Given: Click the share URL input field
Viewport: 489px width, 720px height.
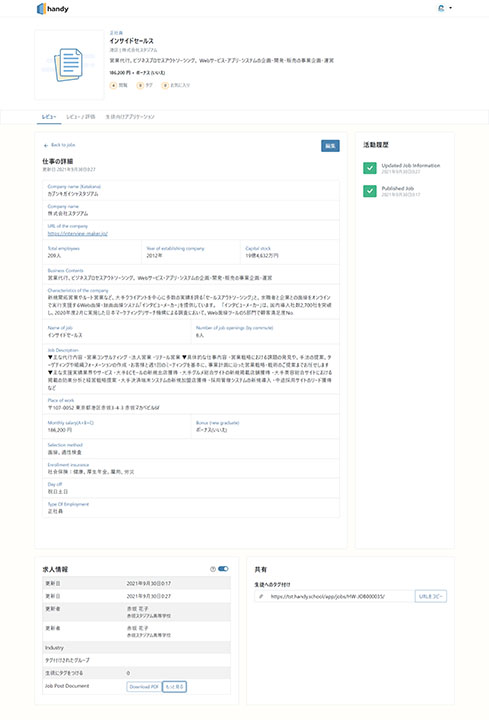Looking at the screenshot, I should pyautogui.click(x=335, y=596).
